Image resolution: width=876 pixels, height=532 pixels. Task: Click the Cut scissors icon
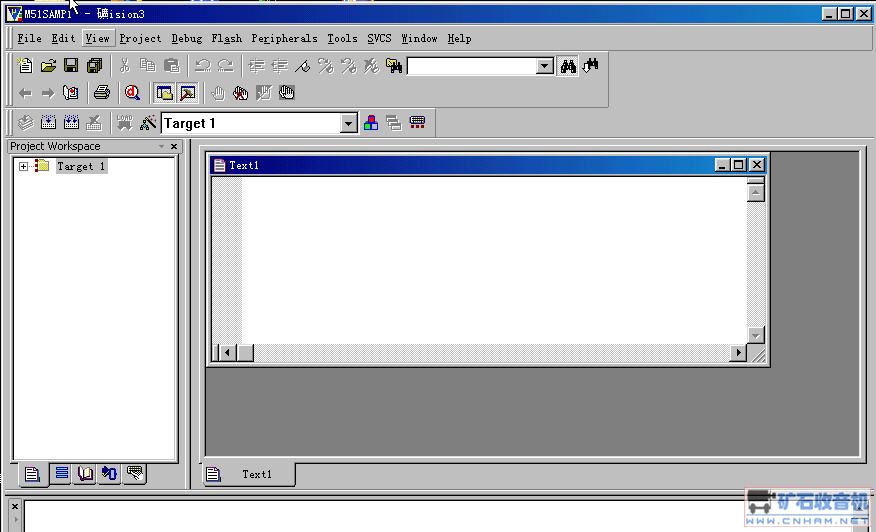click(x=125, y=65)
